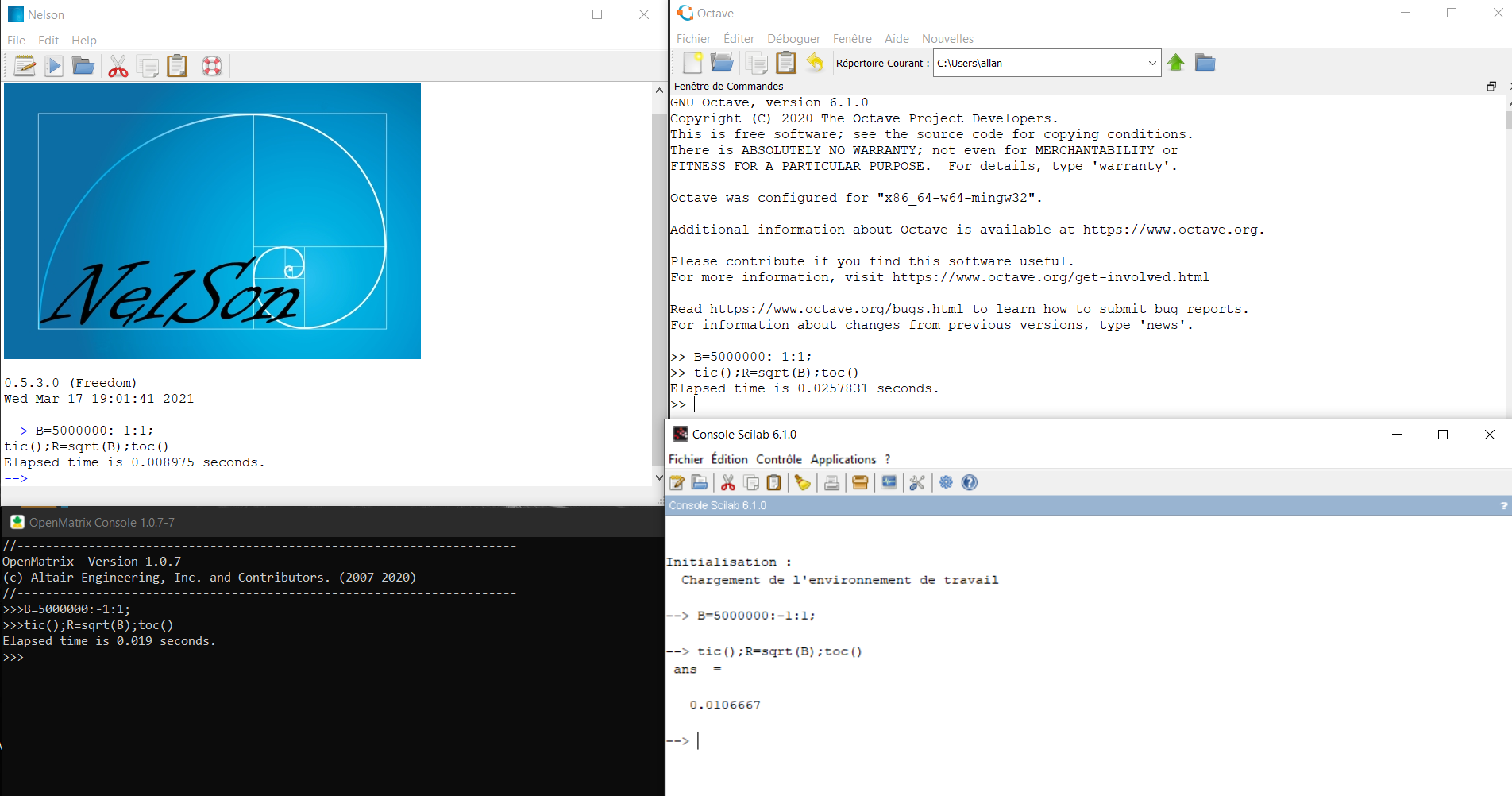
Task: Open the Help menu in Nelson
Action: (x=84, y=40)
